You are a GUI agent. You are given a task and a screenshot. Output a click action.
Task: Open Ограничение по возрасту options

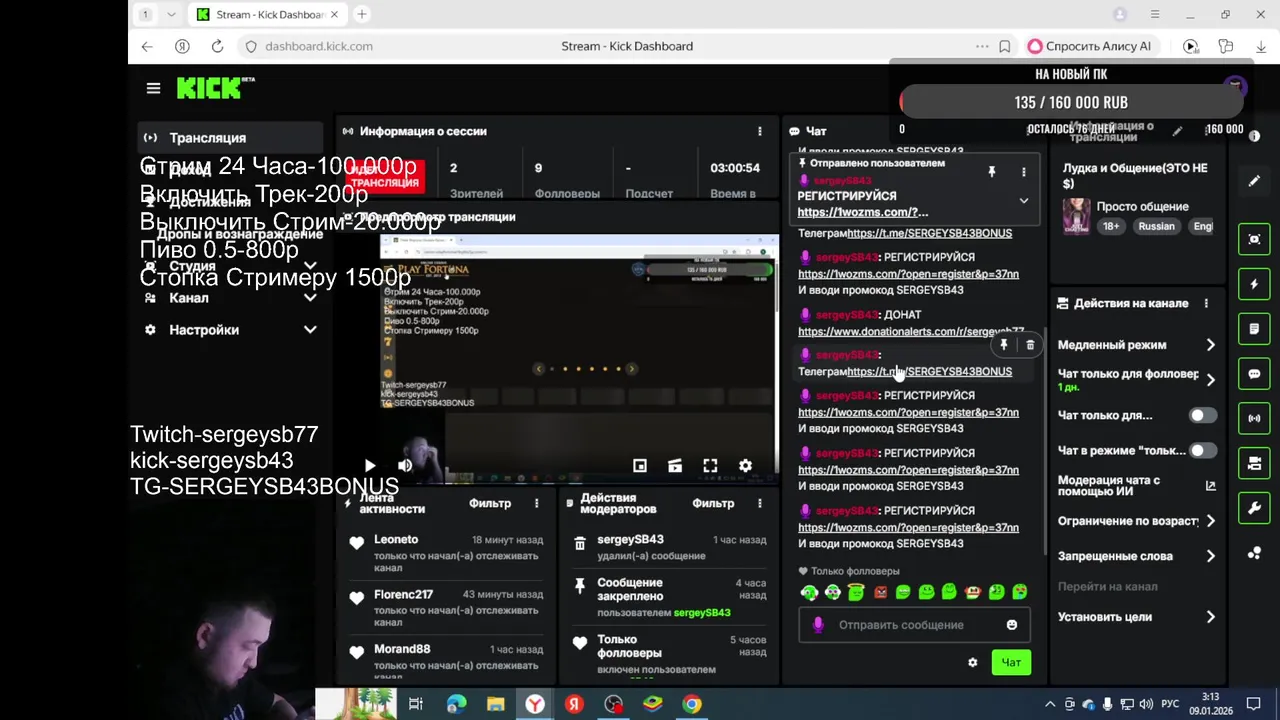[1137, 521]
